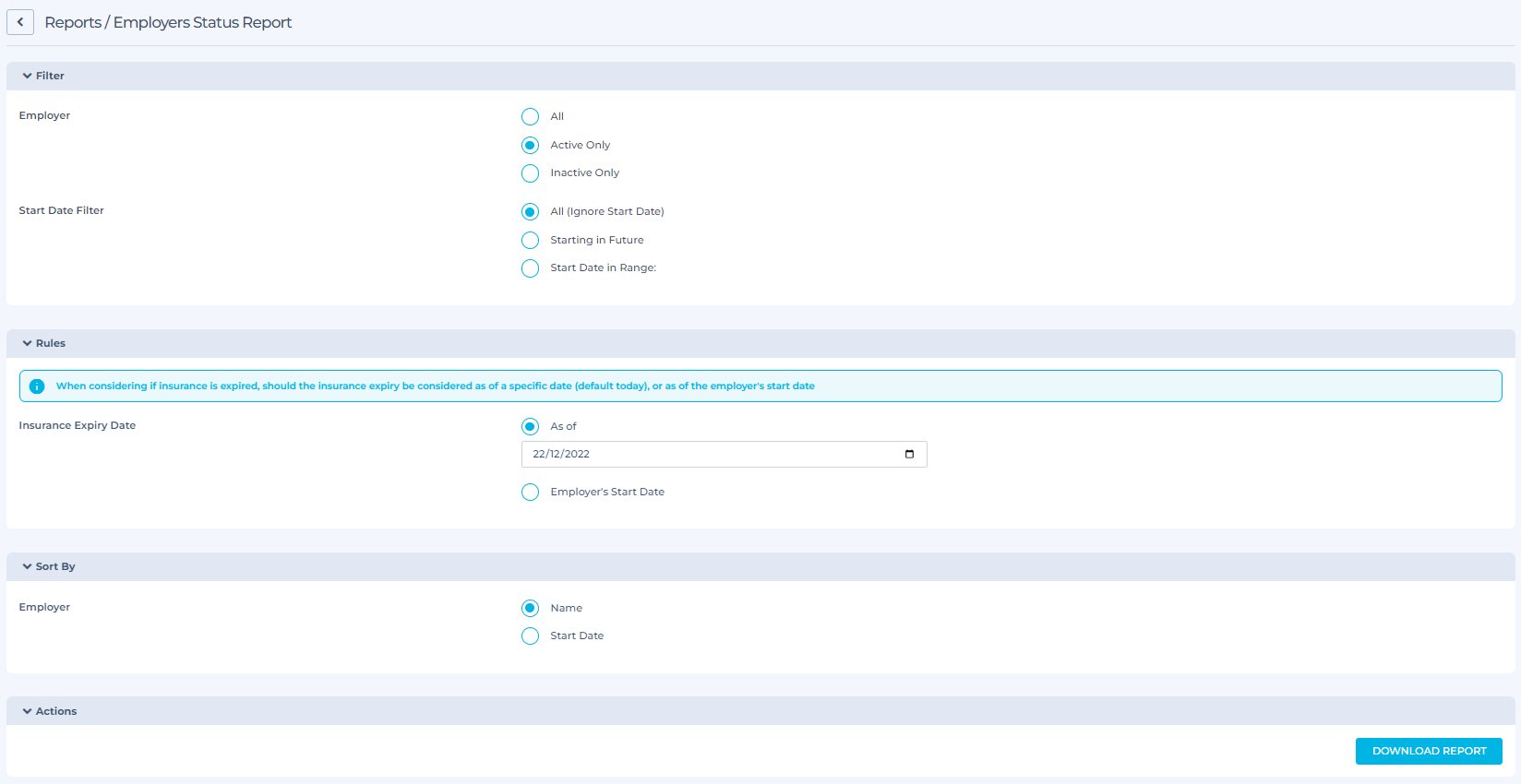This screenshot has height=784, width=1521.
Task: Open the date picker calendar icon
Action: (909, 454)
